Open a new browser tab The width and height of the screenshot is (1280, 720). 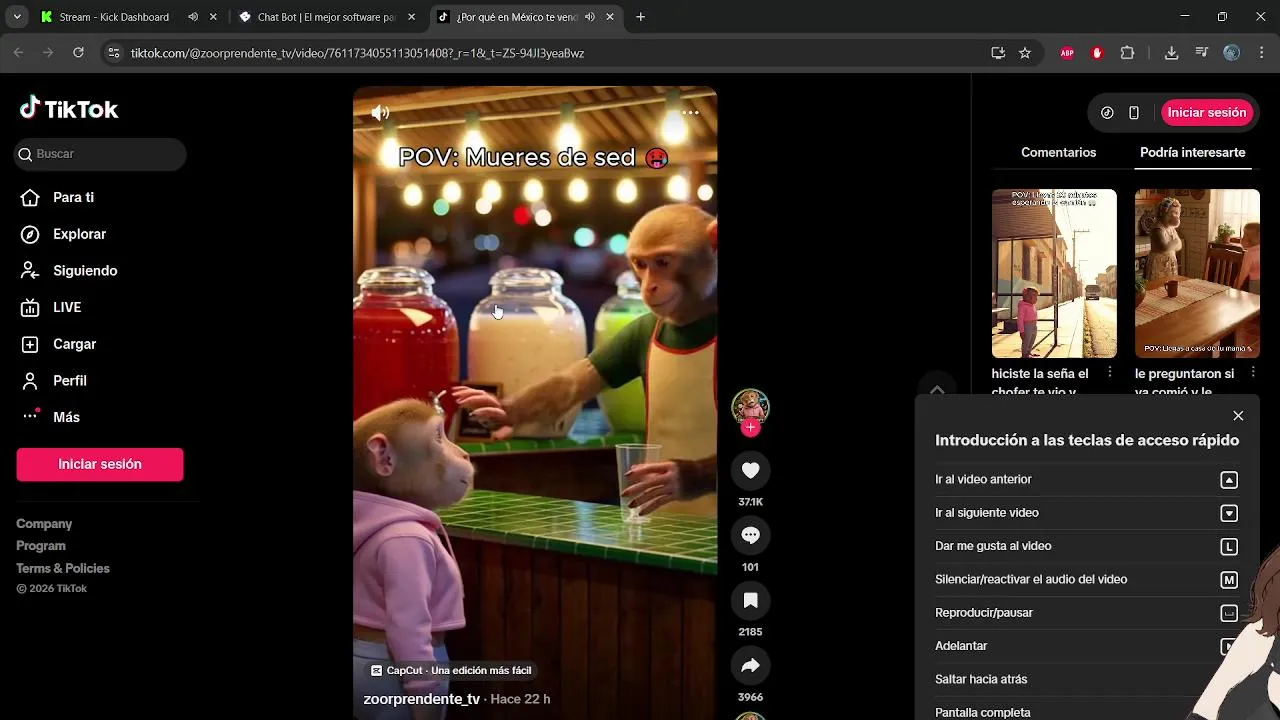coord(640,17)
